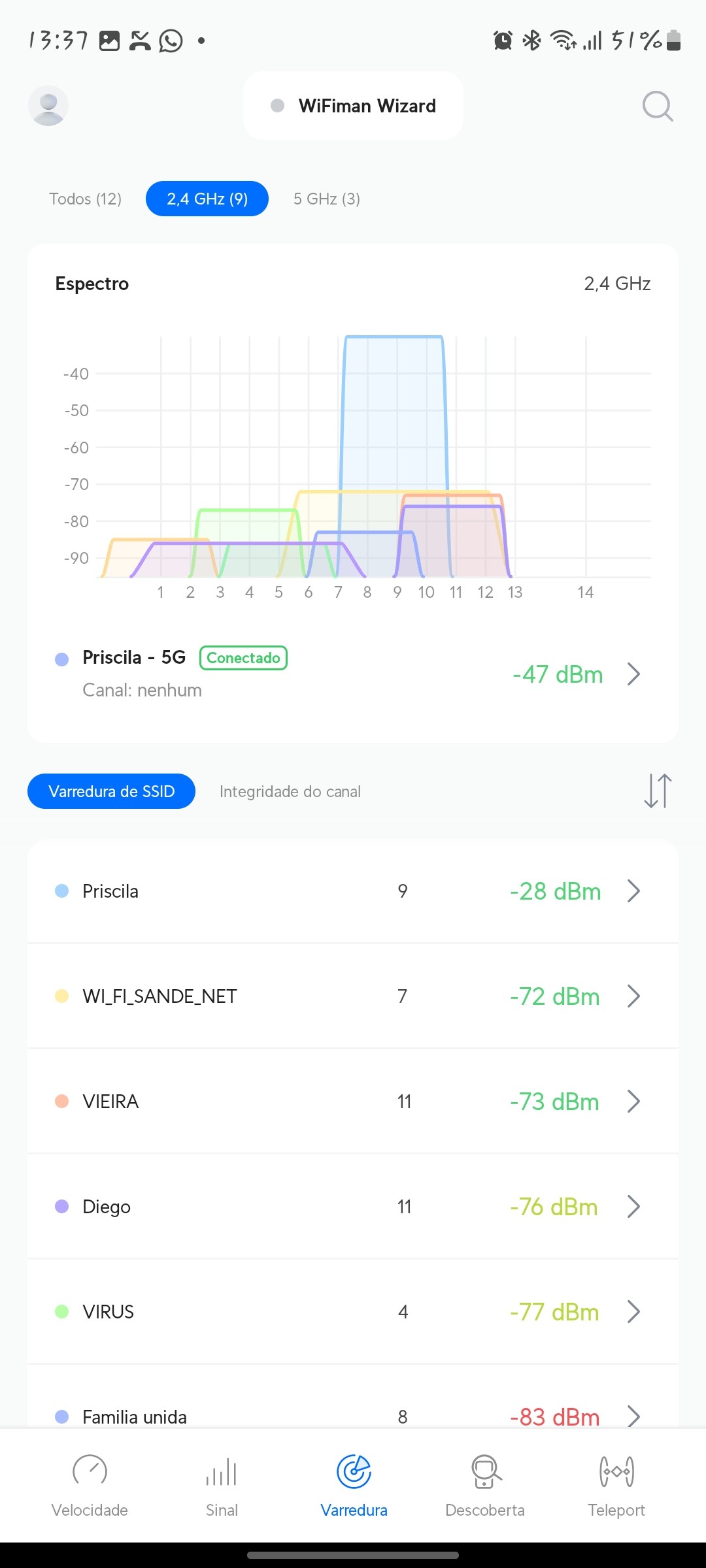Viewport: 706px width, 1568px height.
Task: Open the Descoberta discovery icon
Action: (485, 1471)
